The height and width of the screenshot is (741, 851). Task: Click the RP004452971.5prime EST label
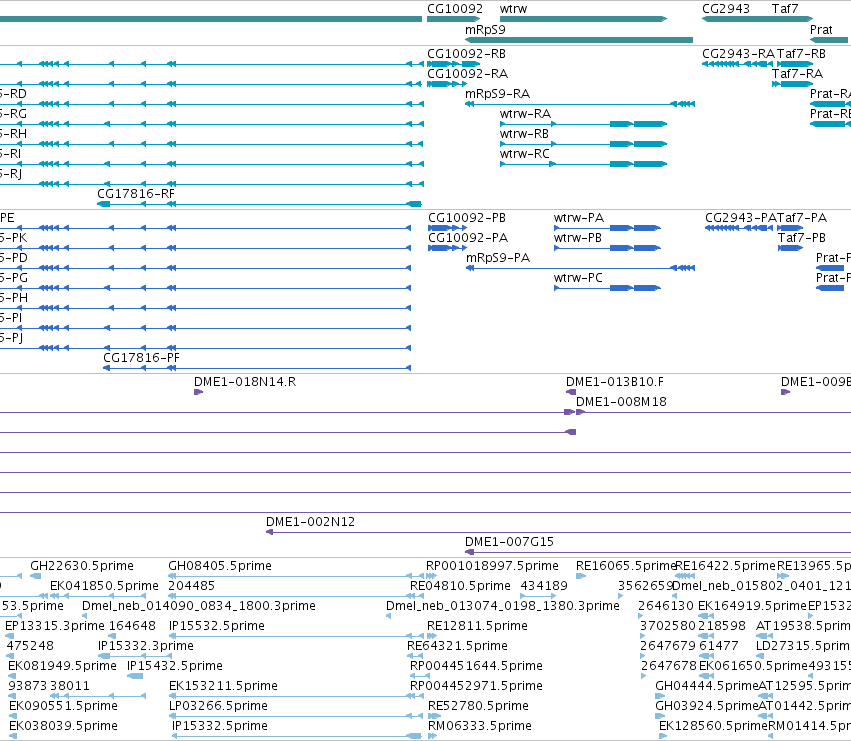coord(476,686)
